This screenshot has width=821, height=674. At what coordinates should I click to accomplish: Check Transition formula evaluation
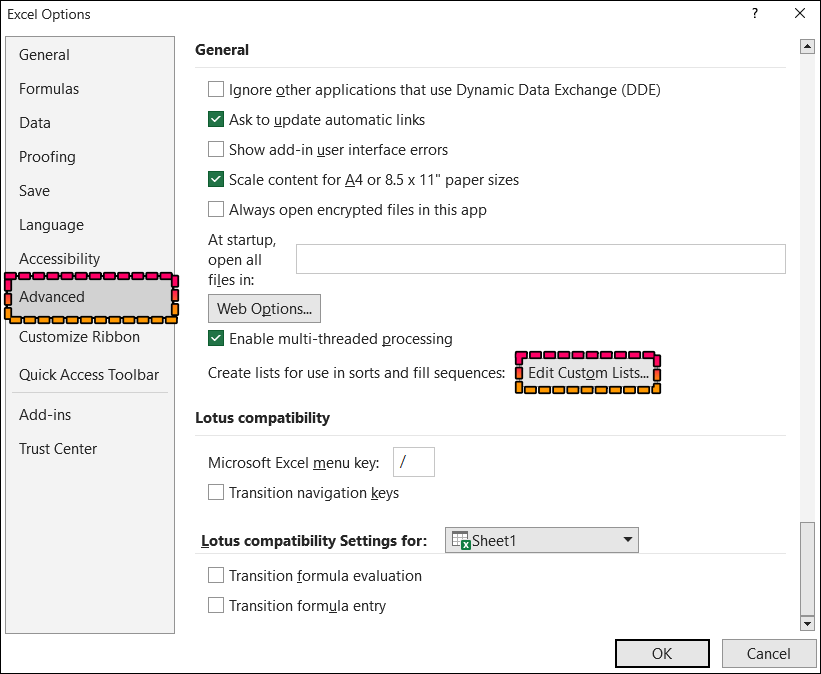(x=216, y=575)
